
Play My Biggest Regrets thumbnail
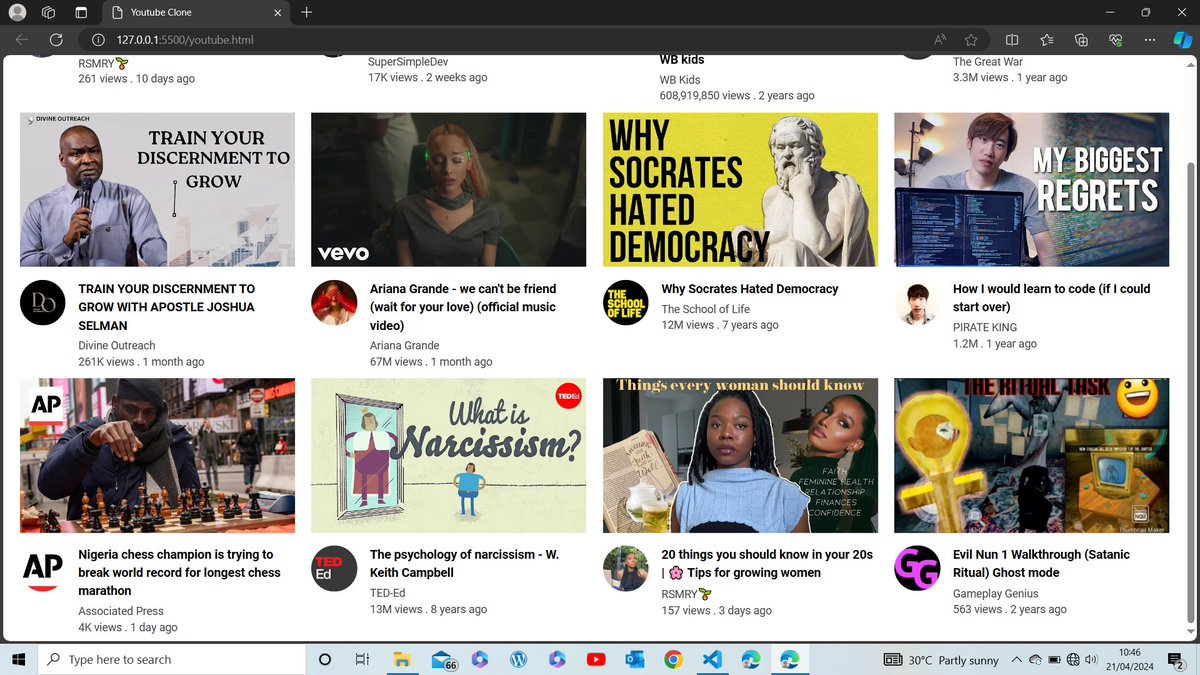(x=1031, y=189)
